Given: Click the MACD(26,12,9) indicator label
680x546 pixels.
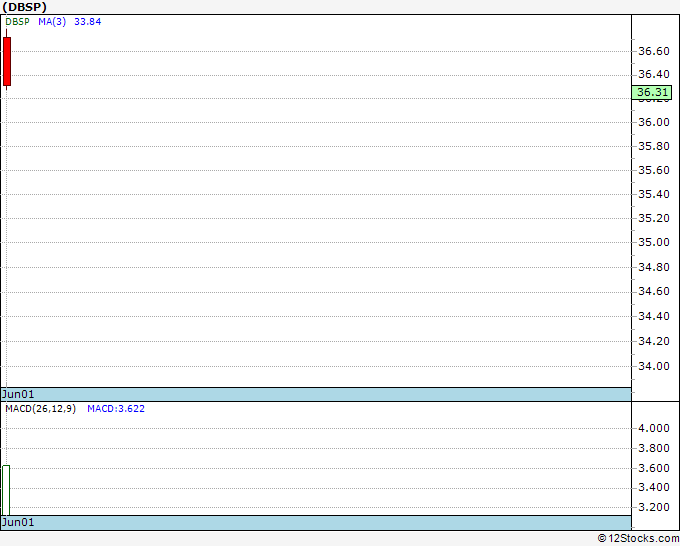Looking at the screenshot, I should 40,409.
